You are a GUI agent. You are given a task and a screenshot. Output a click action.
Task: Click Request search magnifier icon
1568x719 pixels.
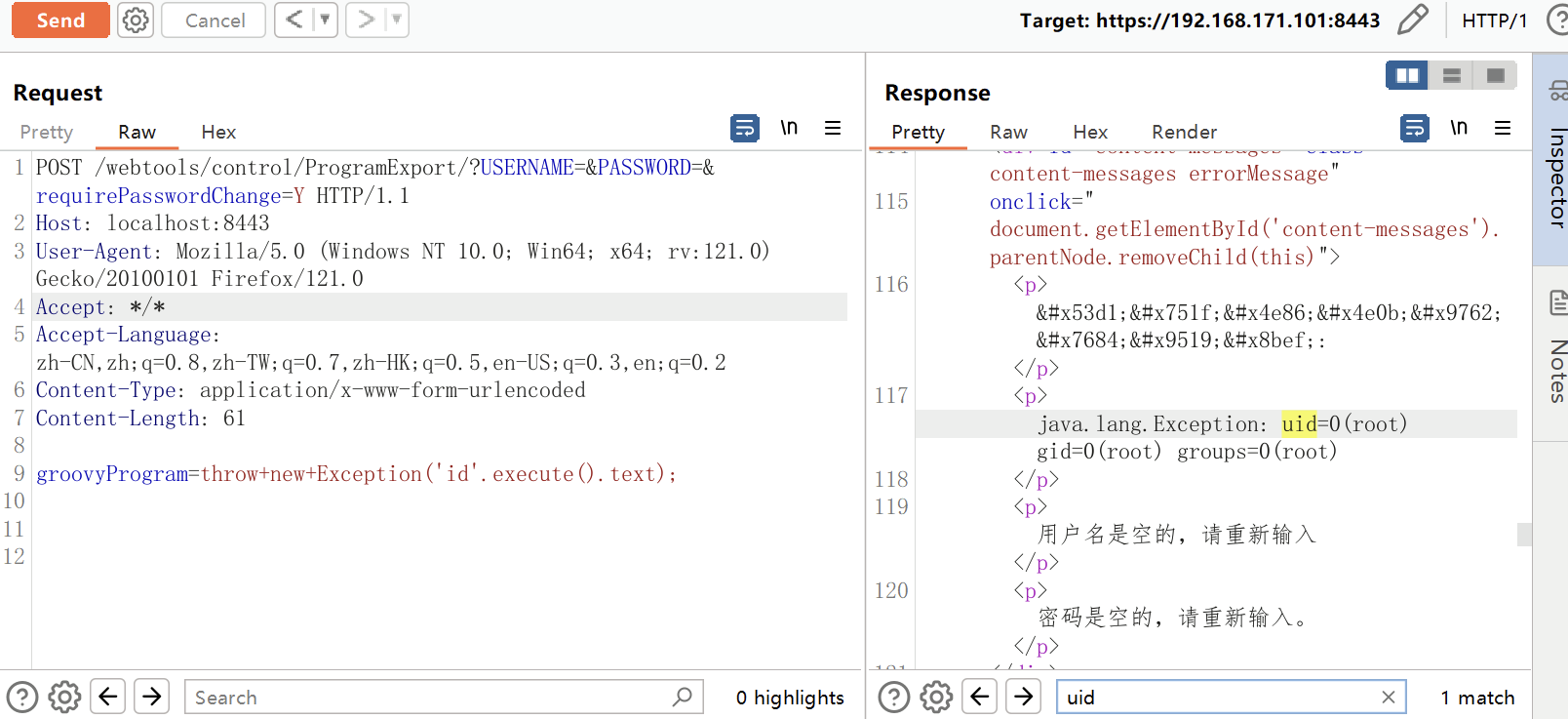click(x=683, y=697)
